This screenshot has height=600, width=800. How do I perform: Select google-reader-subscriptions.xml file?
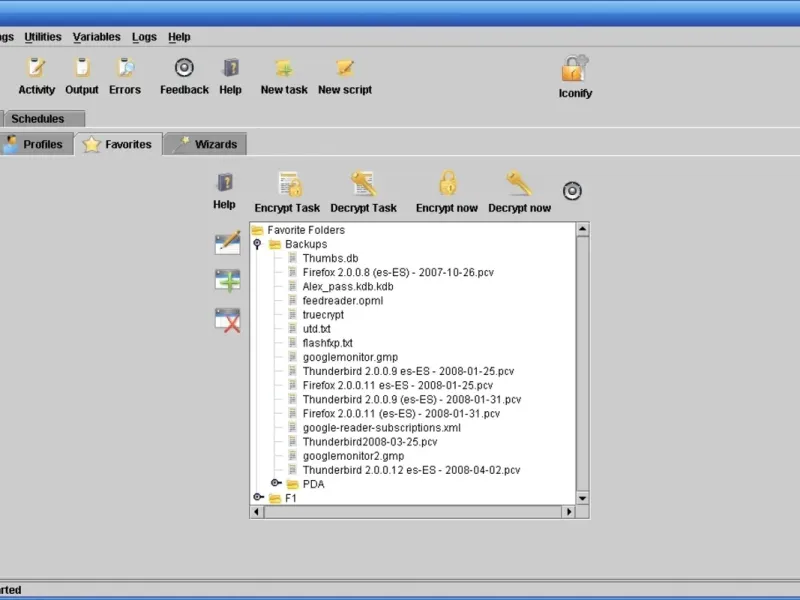tap(382, 428)
